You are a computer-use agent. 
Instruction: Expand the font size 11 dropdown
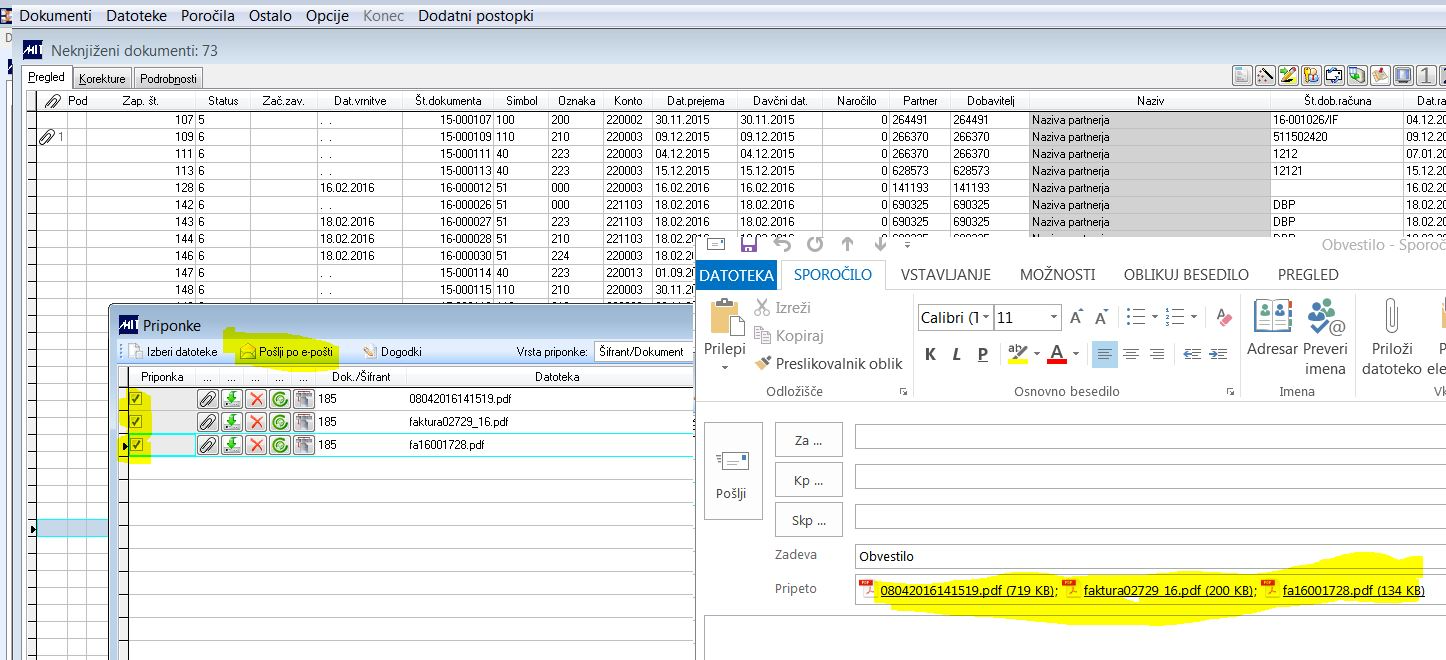point(1053,318)
